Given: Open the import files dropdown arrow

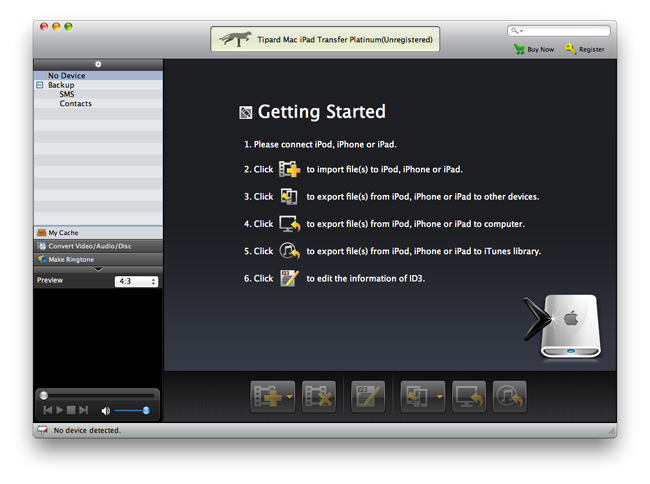Looking at the screenshot, I should tap(289, 397).
